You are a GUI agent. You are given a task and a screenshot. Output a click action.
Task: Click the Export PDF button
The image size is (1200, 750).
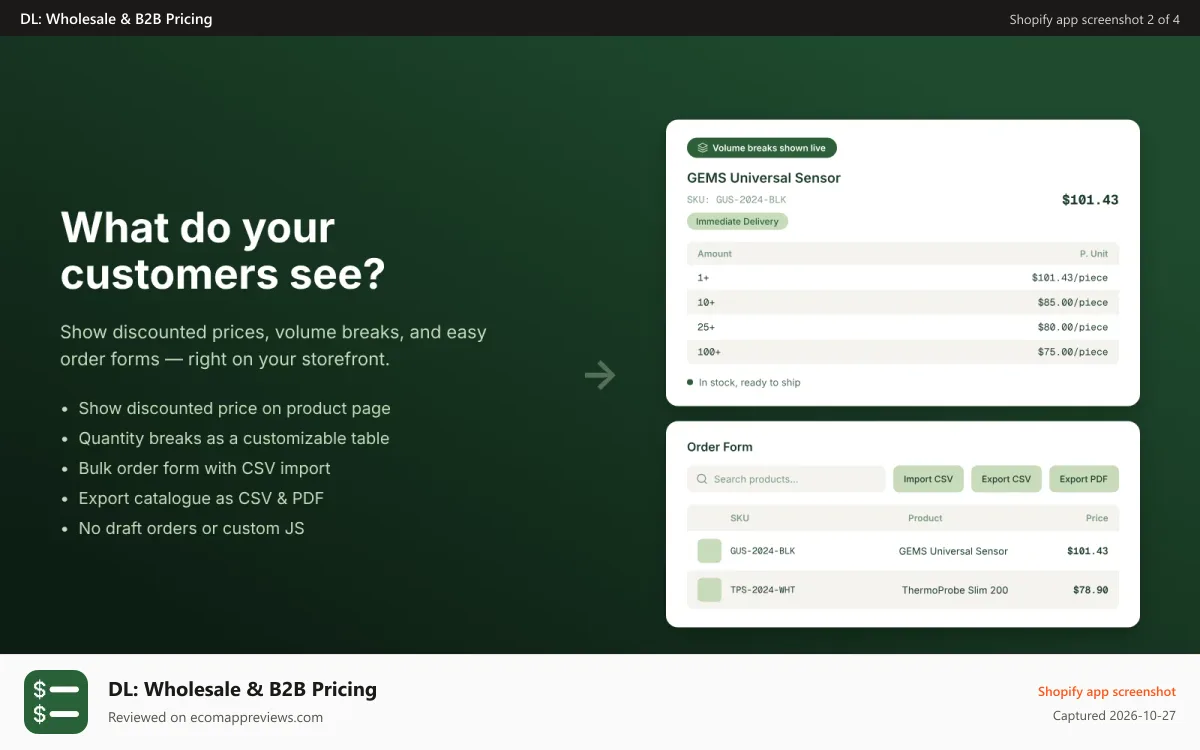[1084, 479]
